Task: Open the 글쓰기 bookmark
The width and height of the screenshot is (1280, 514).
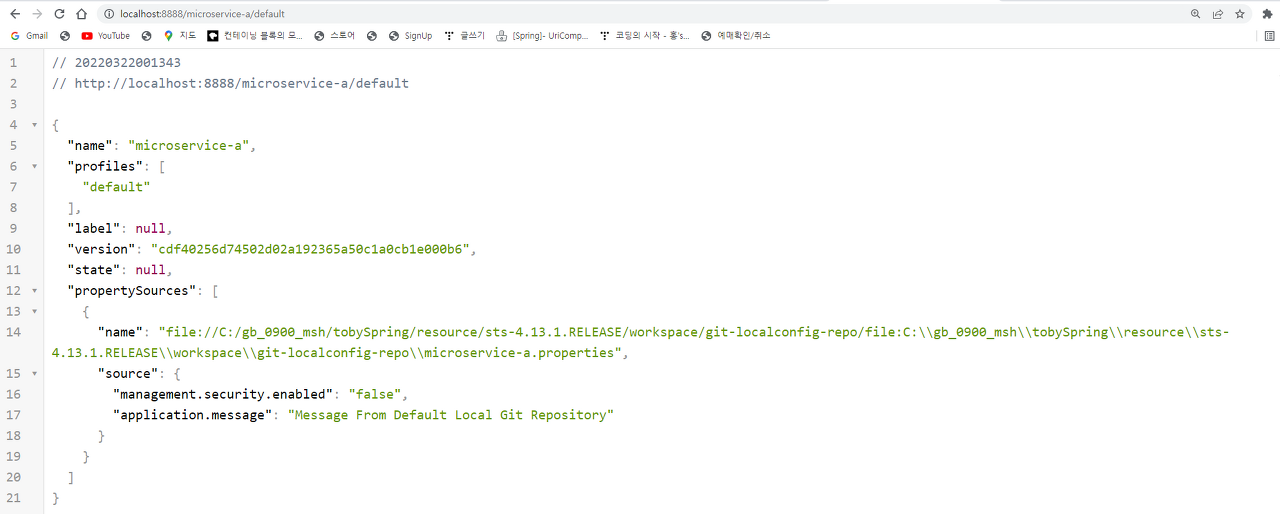Action: point(464,36)
